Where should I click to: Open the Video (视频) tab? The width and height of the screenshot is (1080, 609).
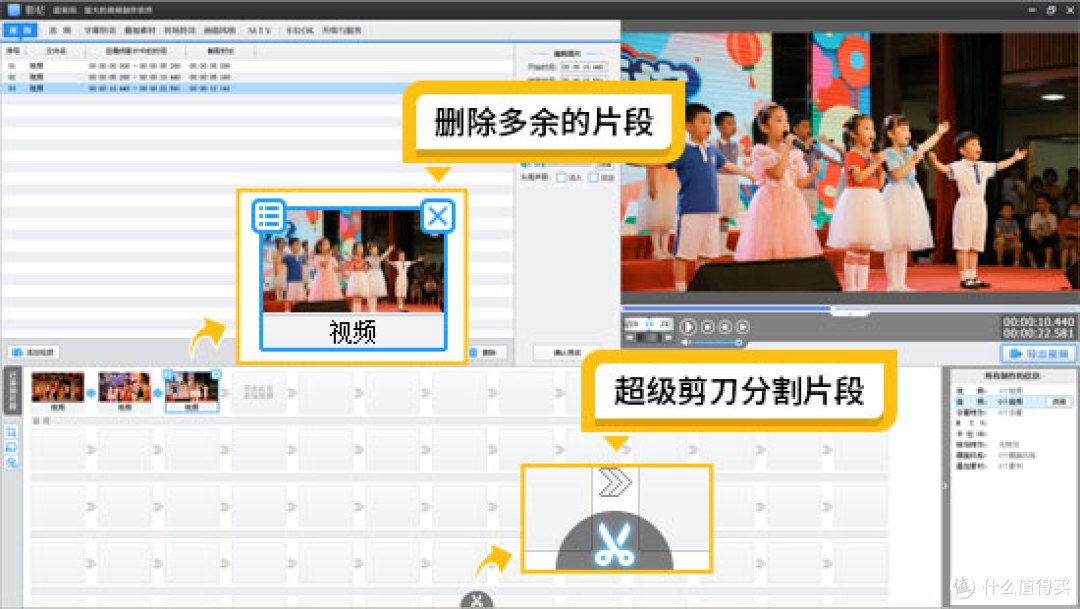pyautogui.click(x=20, y=30)
